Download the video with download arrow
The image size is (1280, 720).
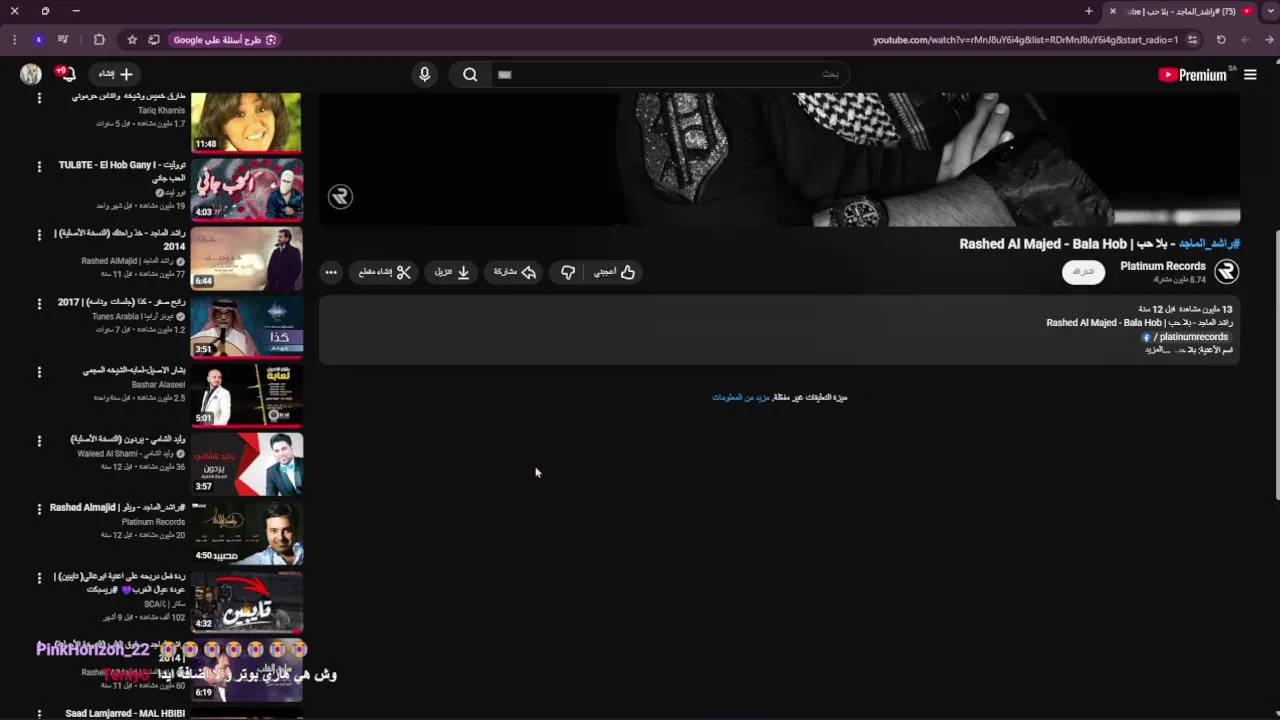point(452,272)
